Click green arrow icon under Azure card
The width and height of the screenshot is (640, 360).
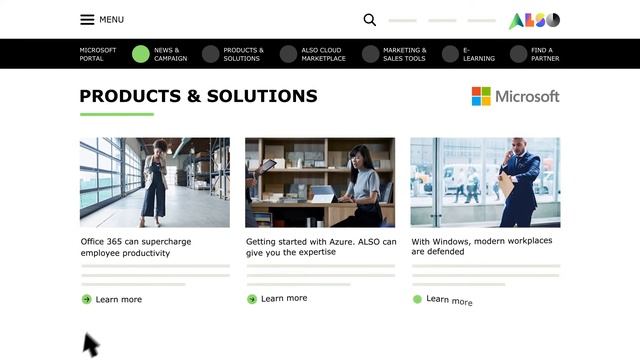[252, 299]
